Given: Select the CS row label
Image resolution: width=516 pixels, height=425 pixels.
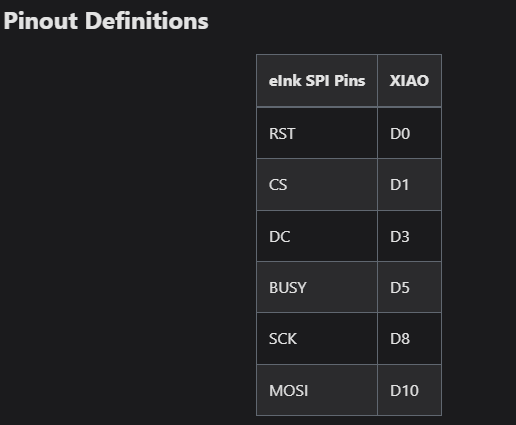Looking at the screenshot, I should tap(317, 185).
